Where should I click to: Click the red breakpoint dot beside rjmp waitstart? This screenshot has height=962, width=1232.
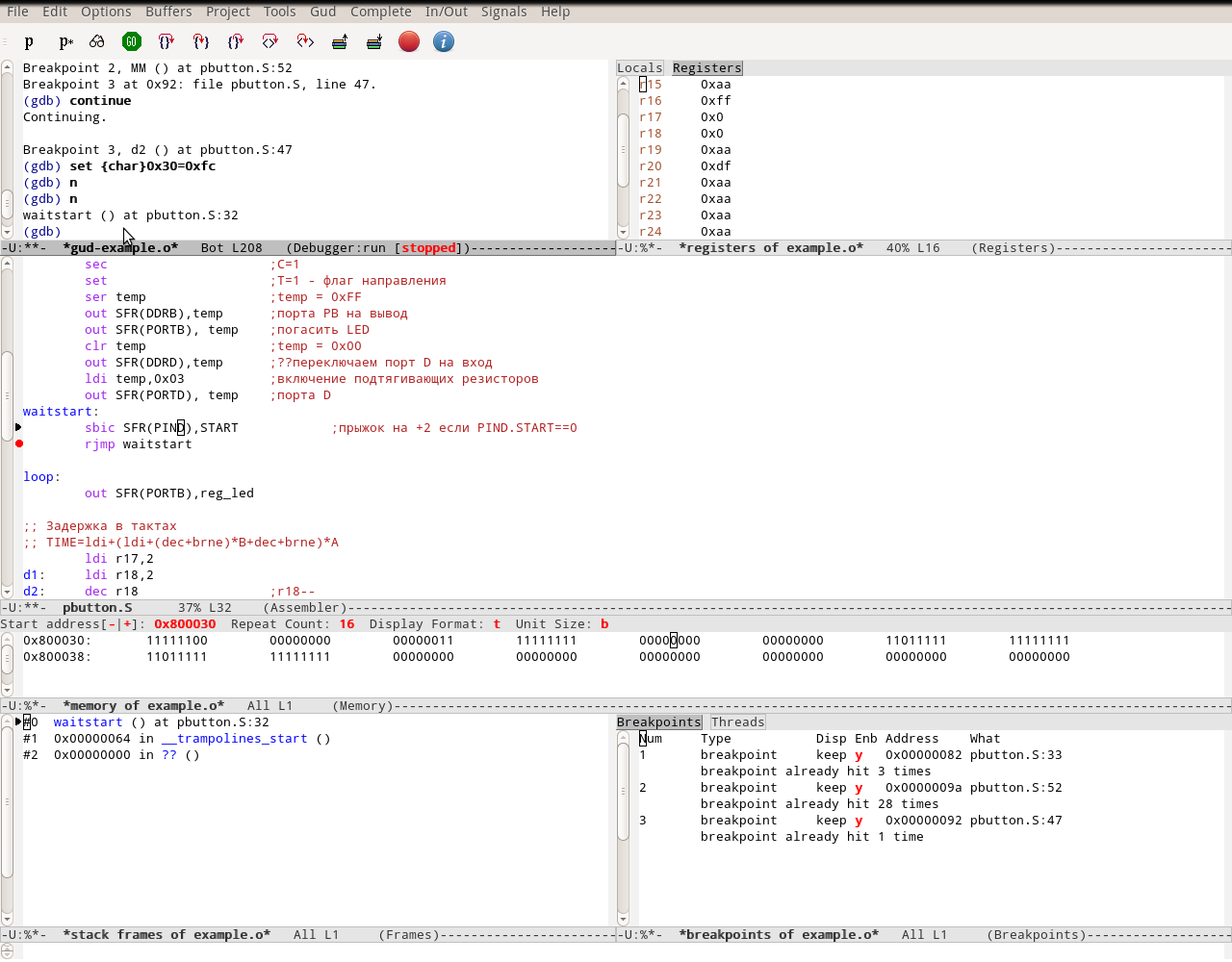pos(18,443)
